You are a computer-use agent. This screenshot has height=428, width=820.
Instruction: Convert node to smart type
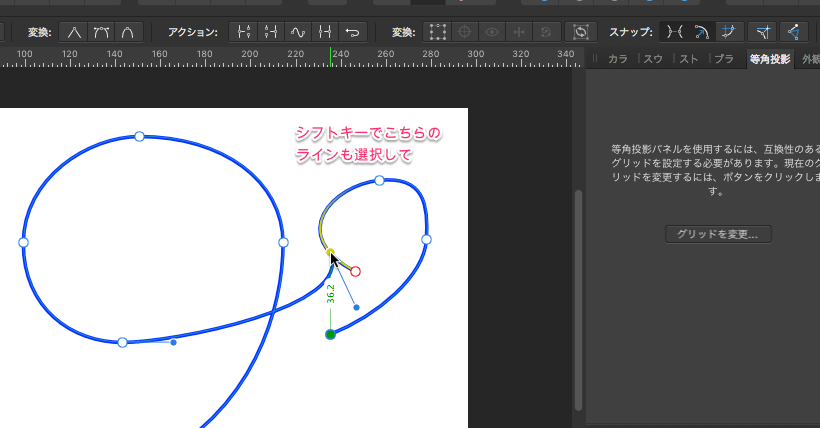pyautogui.click(x=130, y=31)
